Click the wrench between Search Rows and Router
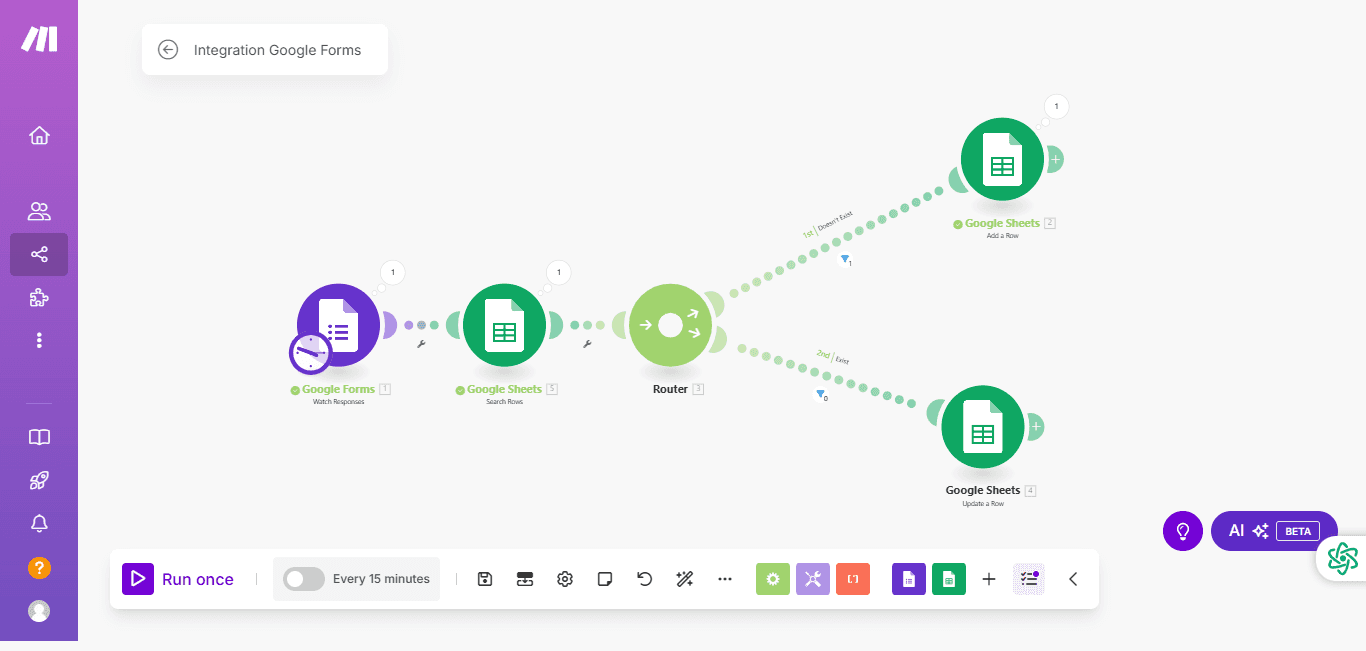 (x=587, y=344)
